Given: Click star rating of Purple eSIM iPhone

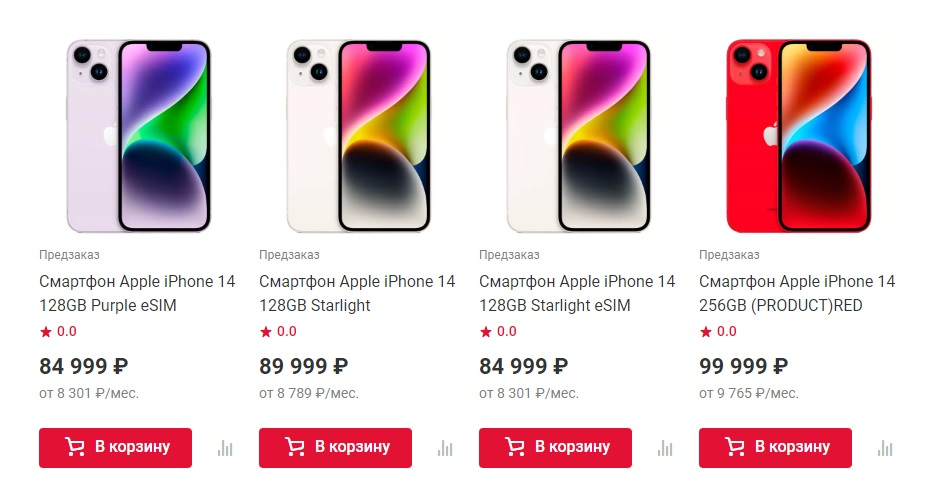Looking at the screenshot, I should click(58, 331).
